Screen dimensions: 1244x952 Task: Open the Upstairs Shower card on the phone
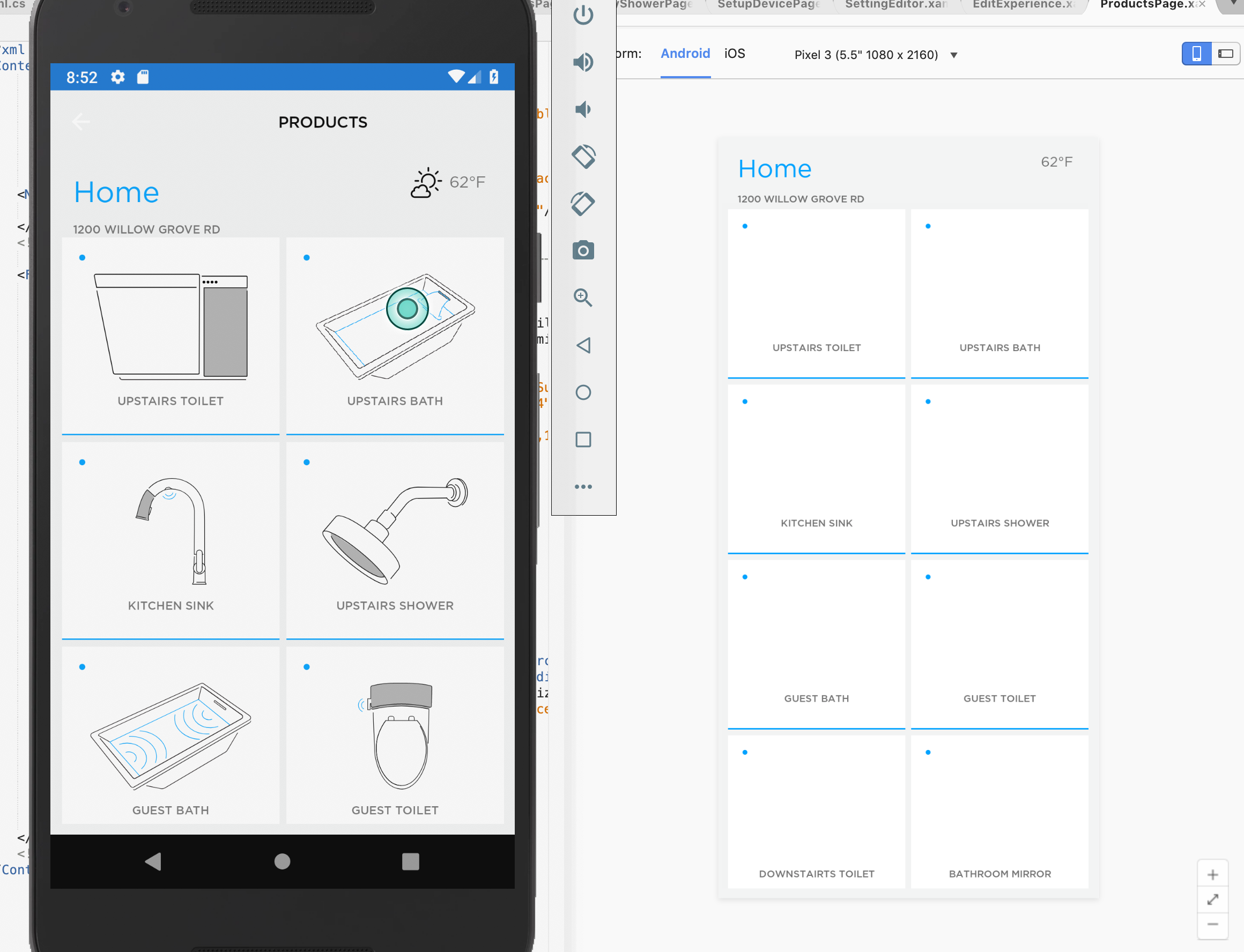coord(395,541)
